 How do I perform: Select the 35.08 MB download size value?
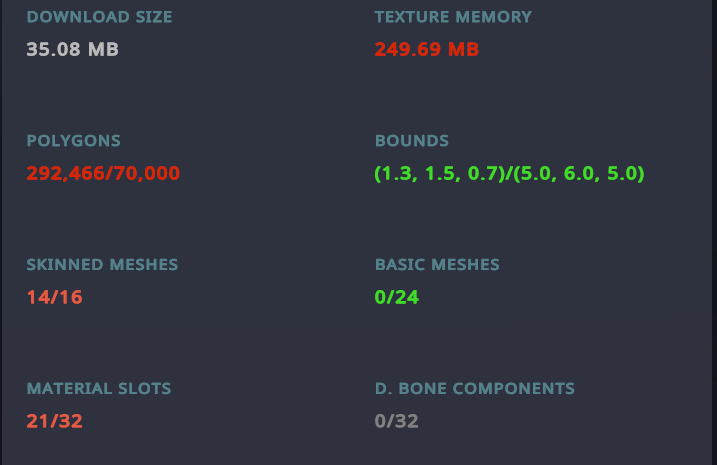click(x=72, y=49)
